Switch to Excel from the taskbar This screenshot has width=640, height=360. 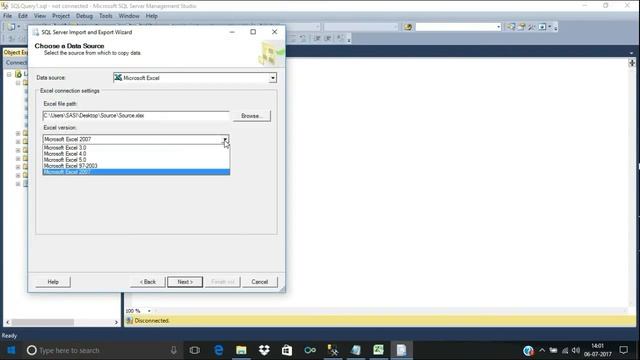pos(378,350)
